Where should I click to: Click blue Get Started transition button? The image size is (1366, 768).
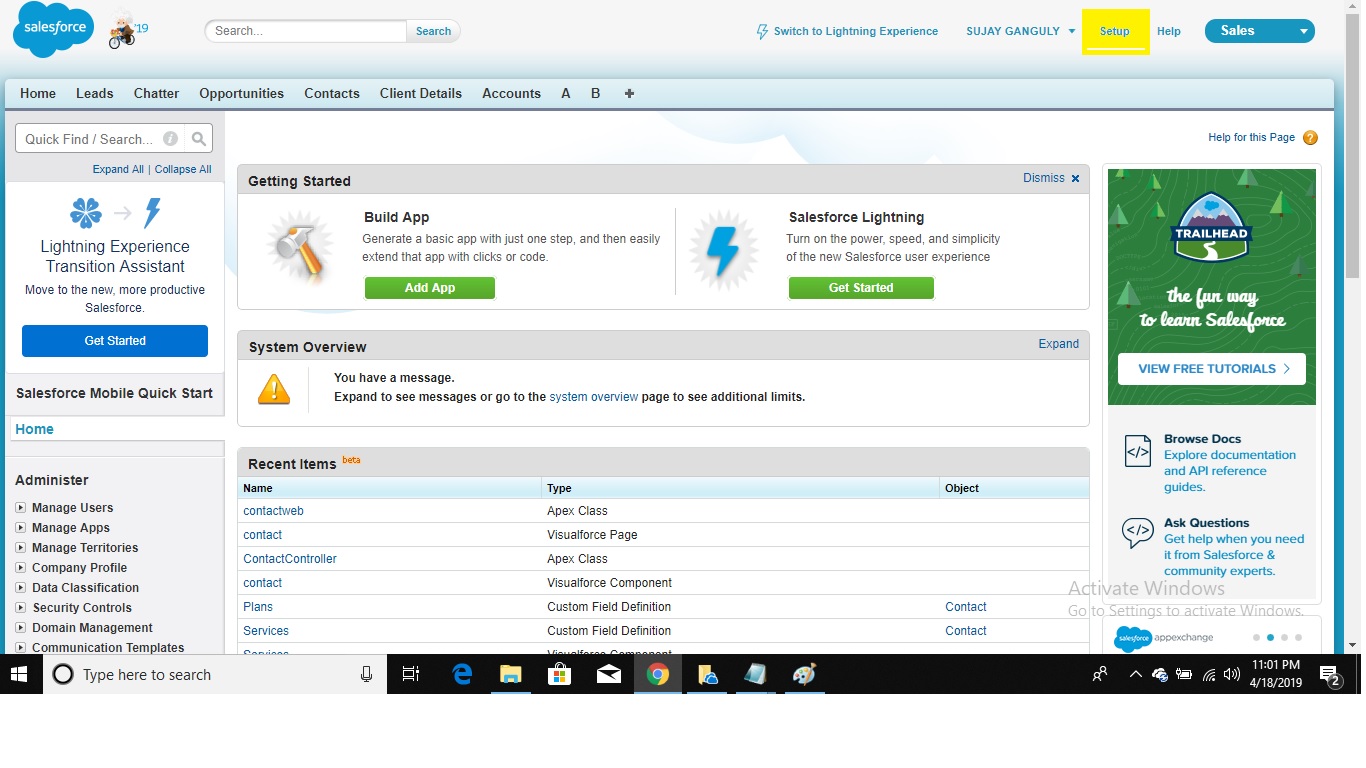coord(115,341)
